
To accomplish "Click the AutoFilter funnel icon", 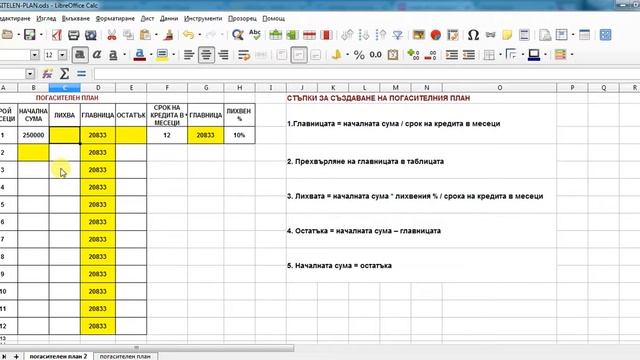I will (x=398, y=35).
